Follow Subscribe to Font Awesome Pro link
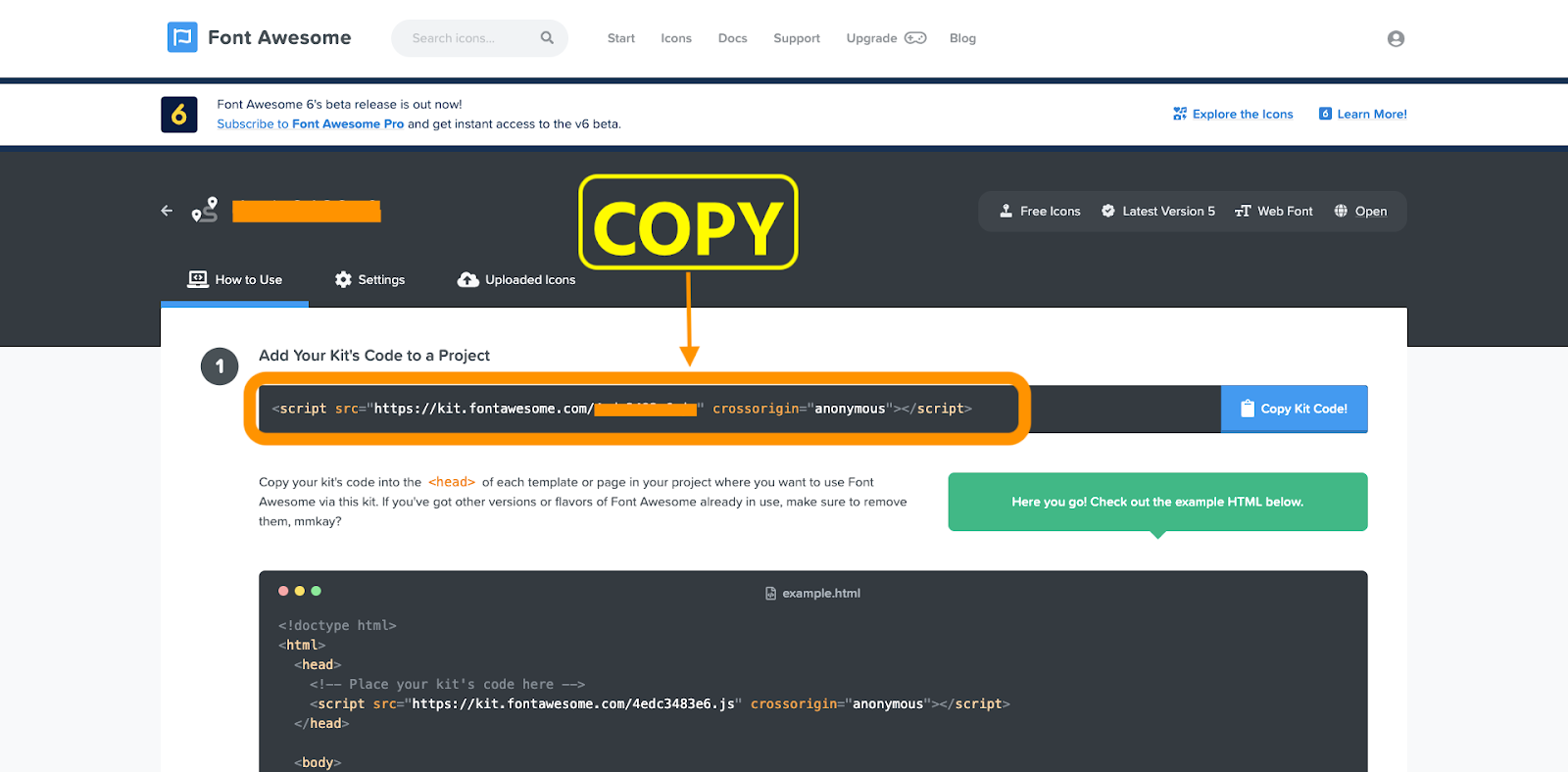Viewport: 1568px width, 772px height. (x=310, y=124)
